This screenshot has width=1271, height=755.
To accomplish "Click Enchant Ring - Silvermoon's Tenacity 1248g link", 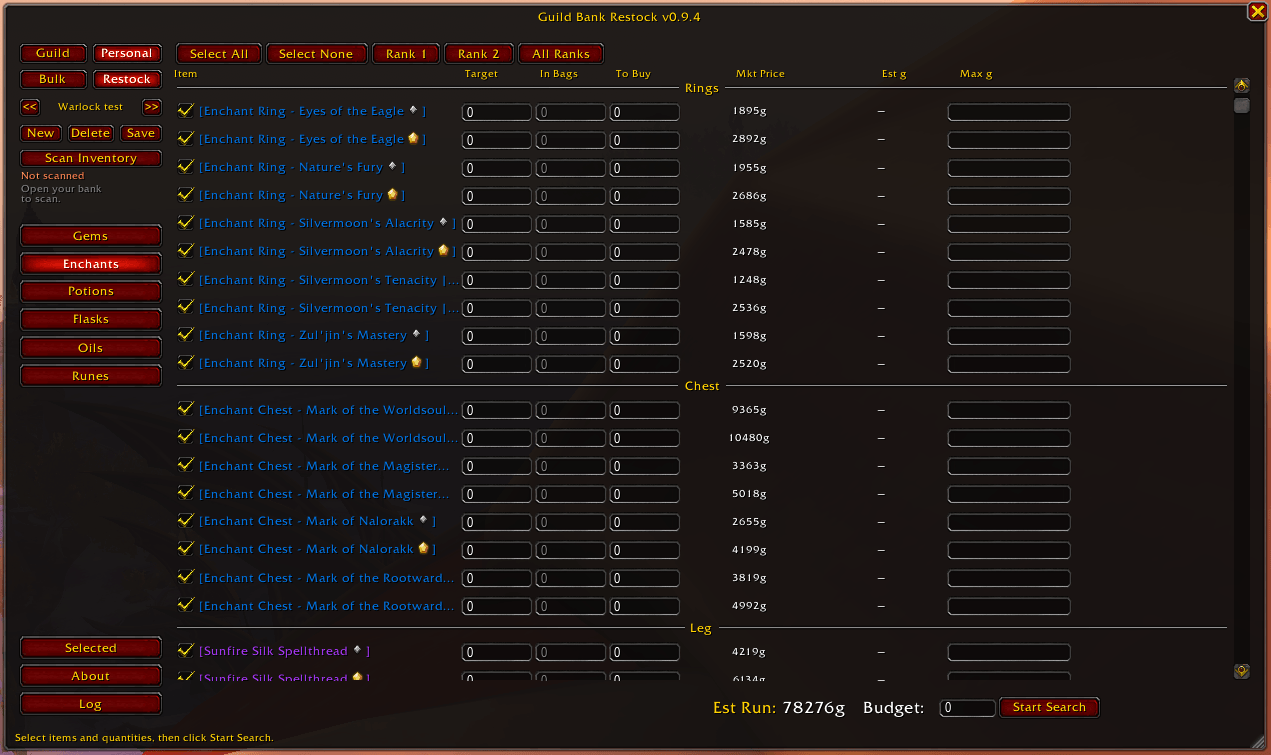I will coord(329,280).
